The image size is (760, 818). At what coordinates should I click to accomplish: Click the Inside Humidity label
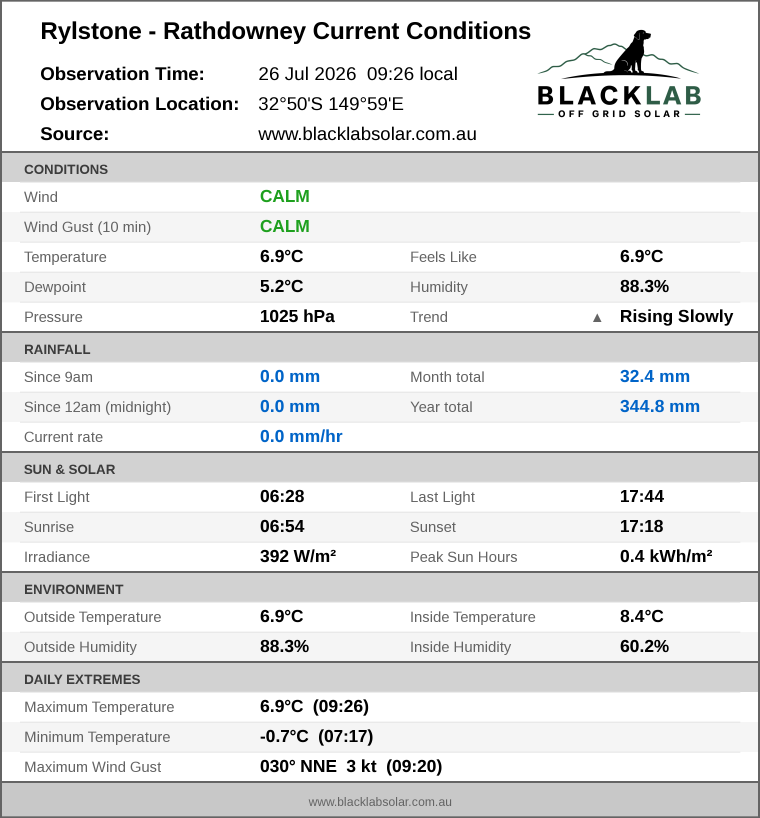coord(461,647)
